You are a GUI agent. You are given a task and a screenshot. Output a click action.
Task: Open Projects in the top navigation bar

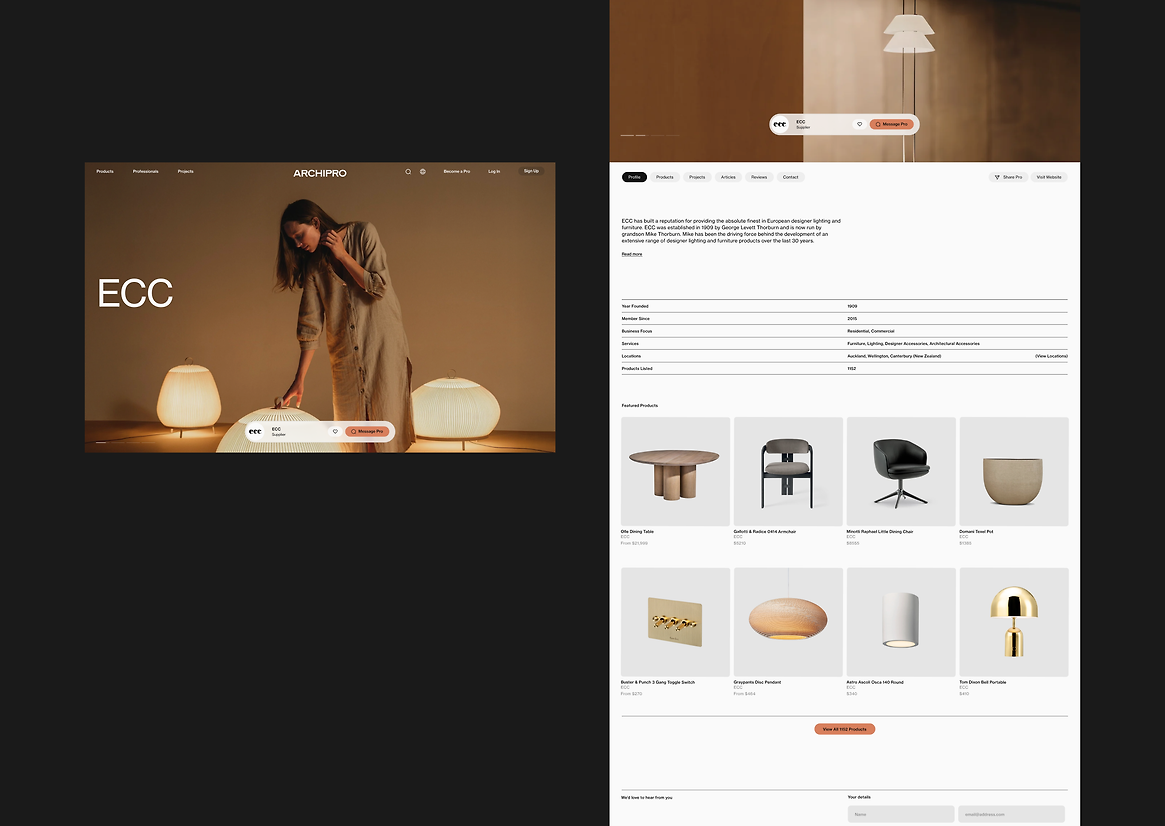[186, 172]
